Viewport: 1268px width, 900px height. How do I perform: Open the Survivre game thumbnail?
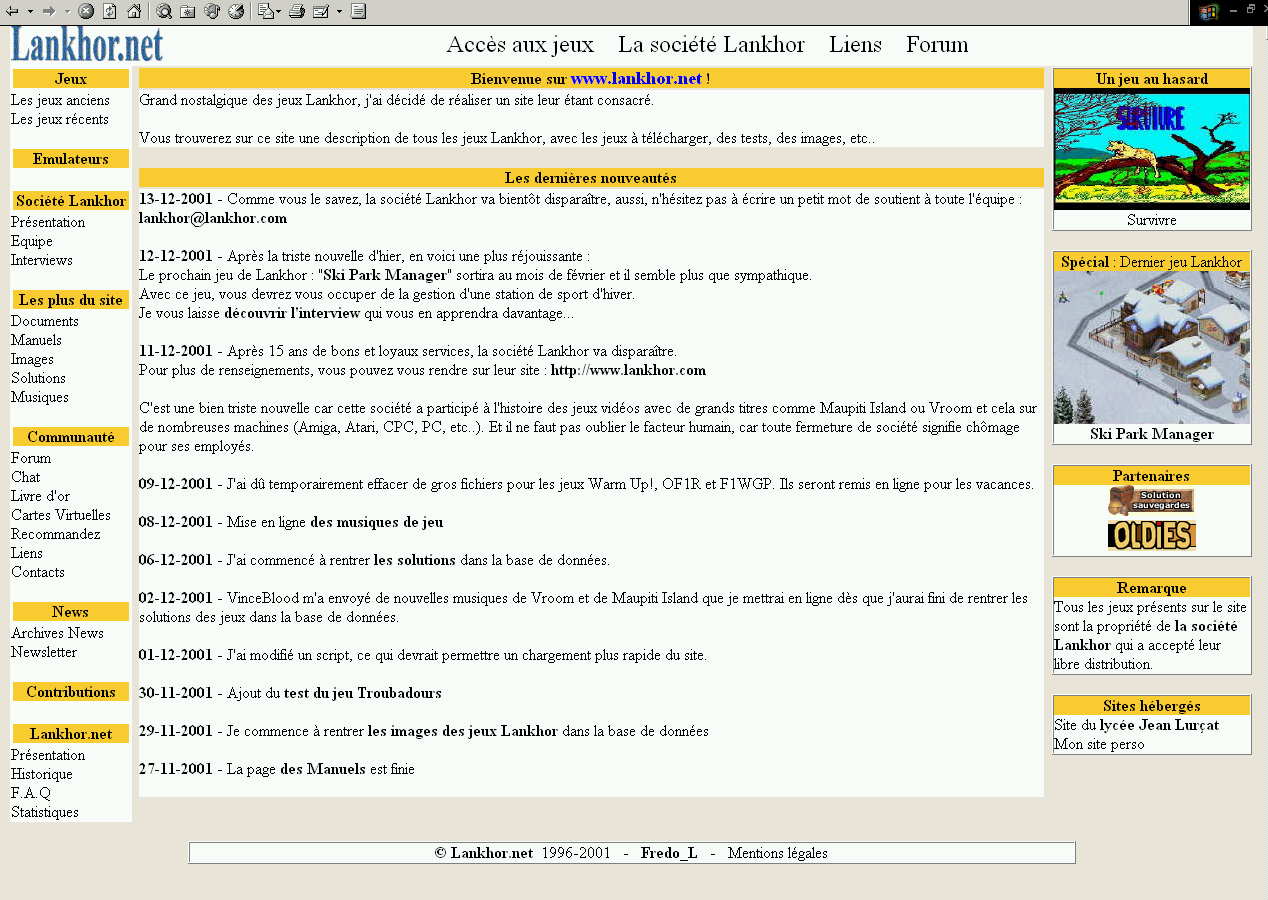click(1152, 150)
